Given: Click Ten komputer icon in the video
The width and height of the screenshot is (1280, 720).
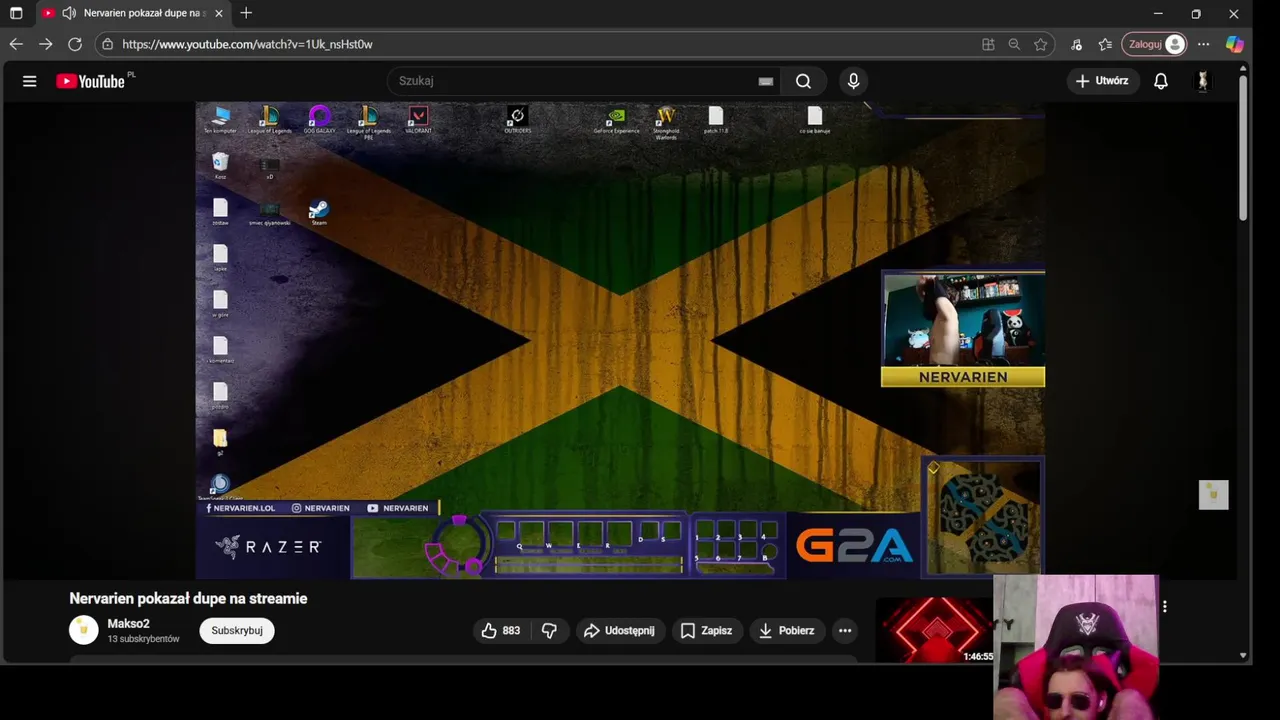Looking at the screenshot, I should click(x=220, y=120).
